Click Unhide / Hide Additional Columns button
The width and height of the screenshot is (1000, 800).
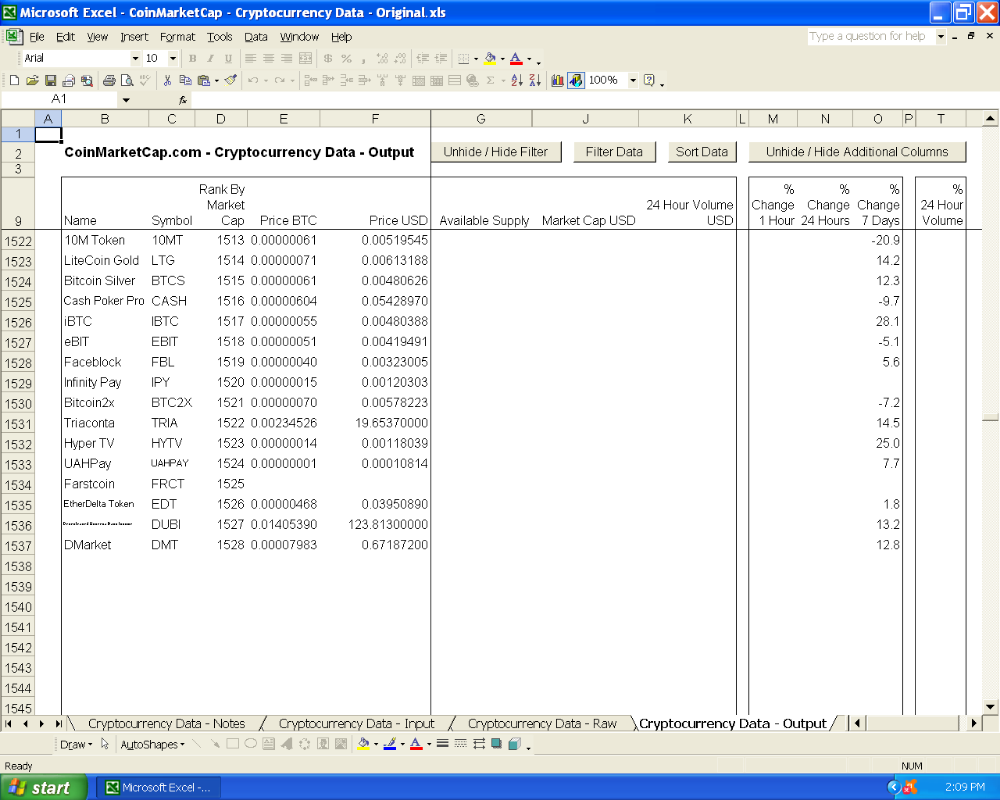point(857,152)
